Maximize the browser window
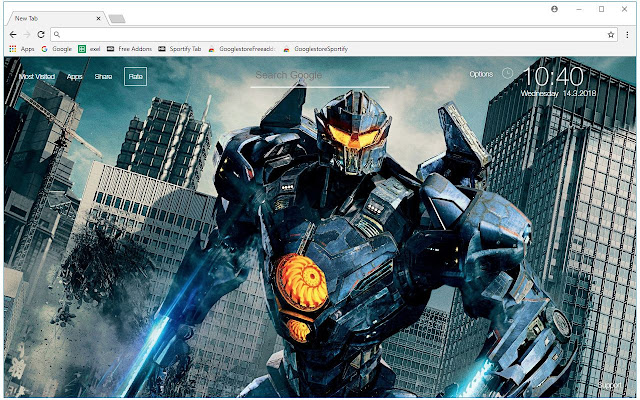The image size is (640, 400). coord(601,9)
